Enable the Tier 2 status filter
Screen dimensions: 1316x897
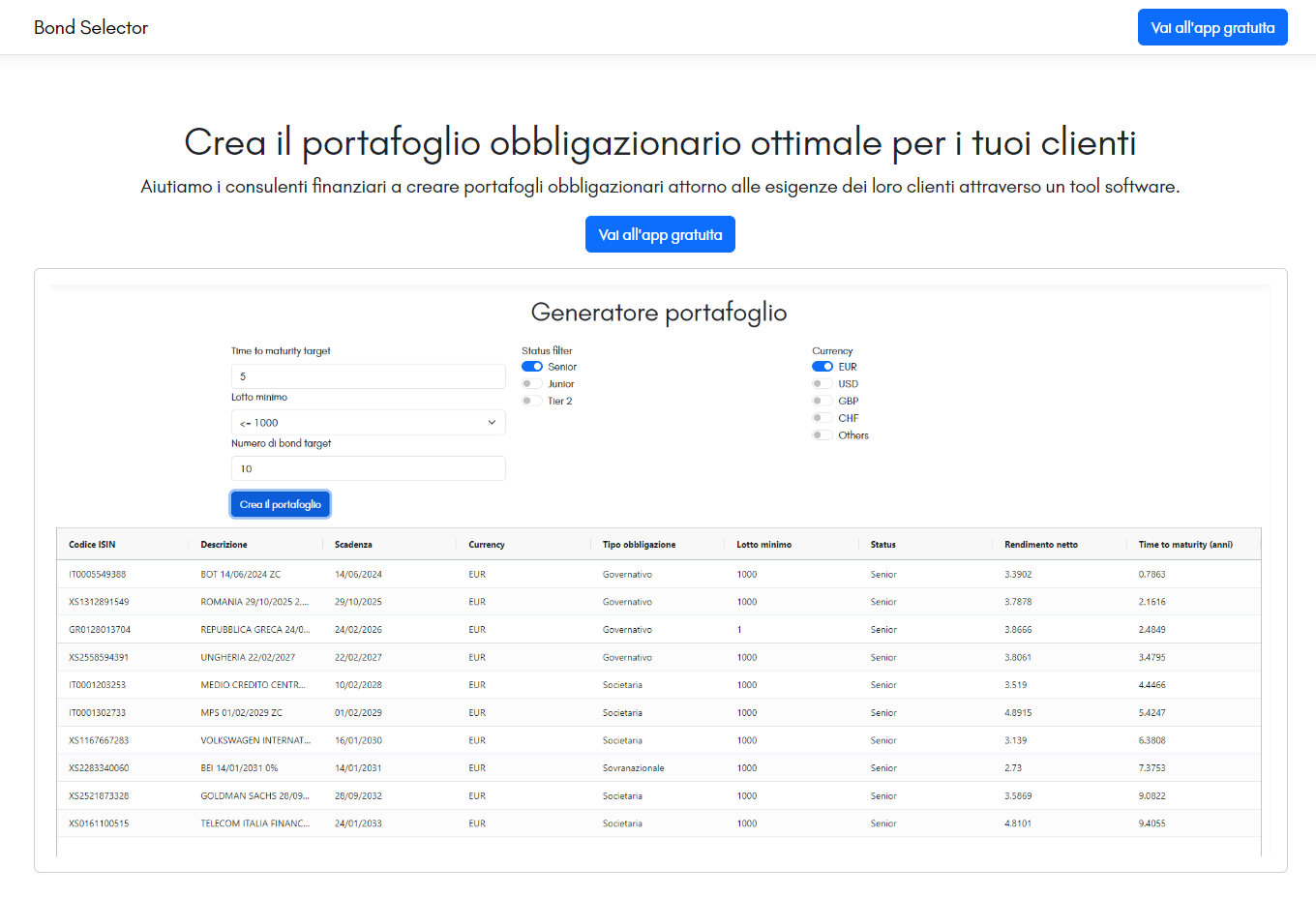tap(532, 401)
